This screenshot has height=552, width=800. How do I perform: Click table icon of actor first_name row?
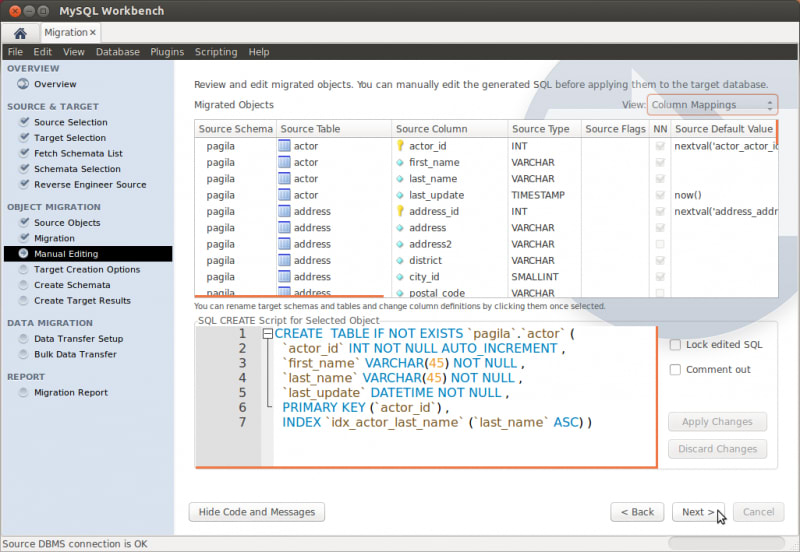(284, 162)
